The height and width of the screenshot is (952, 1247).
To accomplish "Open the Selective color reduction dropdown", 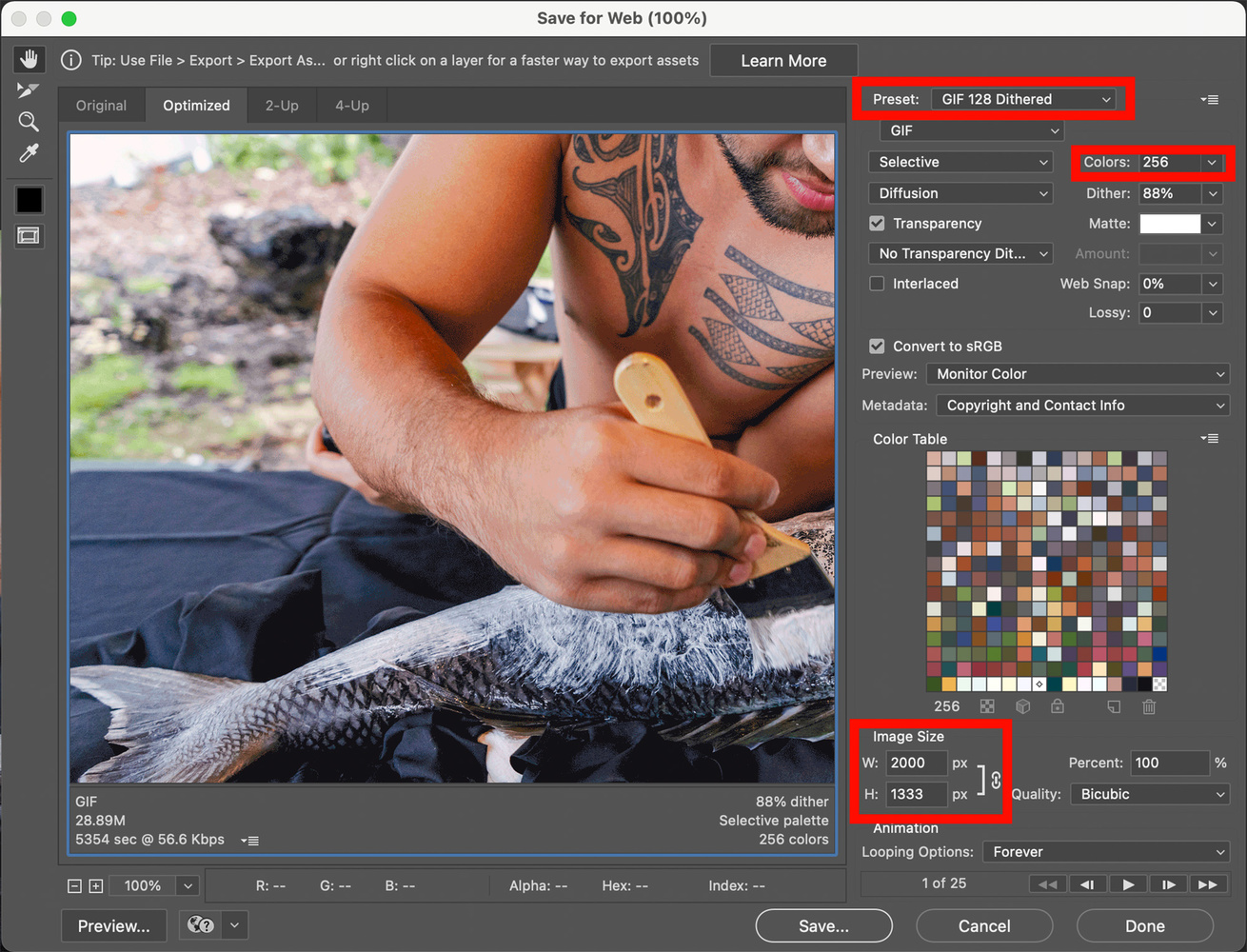I will pos(960,162).
